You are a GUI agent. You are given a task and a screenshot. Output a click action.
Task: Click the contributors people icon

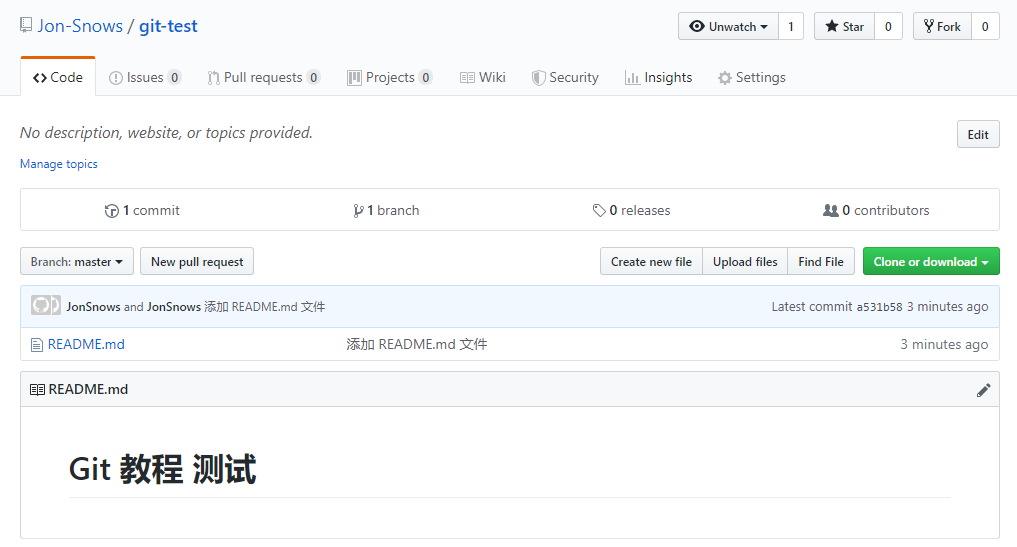830,211
